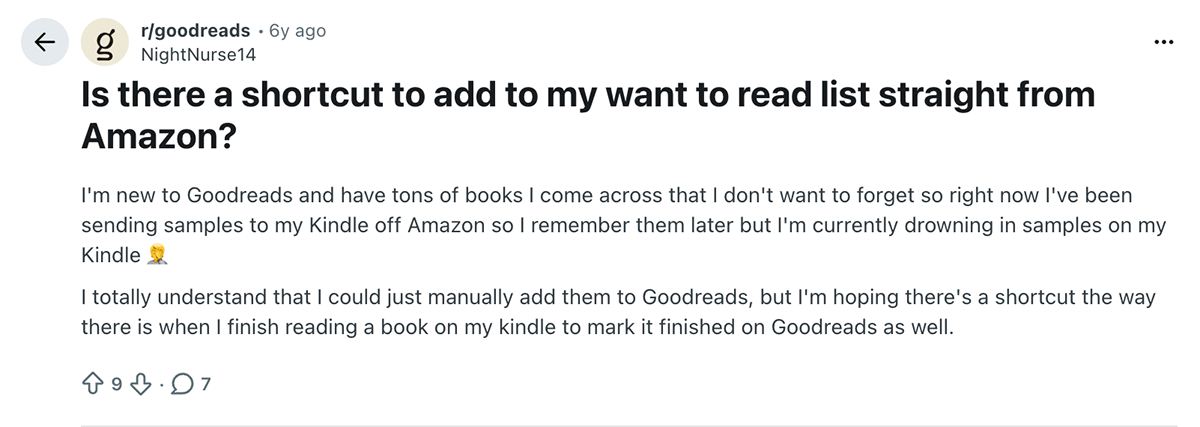1200x427 pixels.
Task: Click the 6y ago timestamp
Action: coord(298,31)
